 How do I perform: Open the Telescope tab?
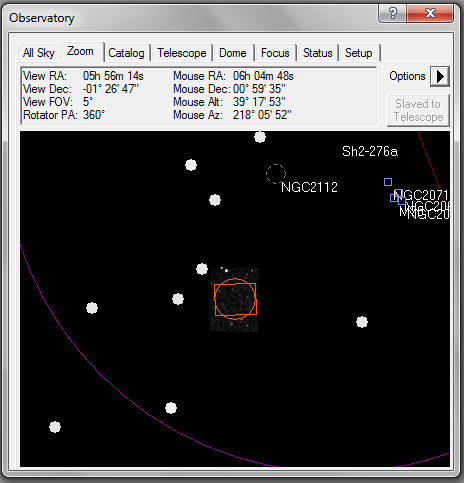coord(182,53)
